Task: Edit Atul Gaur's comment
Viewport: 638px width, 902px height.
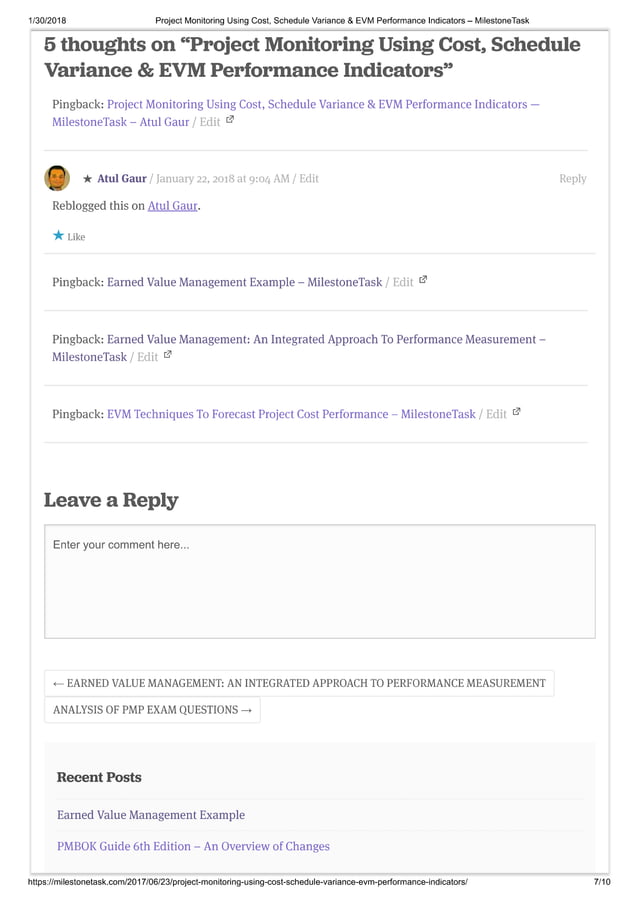Action: [x=309, y=178]
